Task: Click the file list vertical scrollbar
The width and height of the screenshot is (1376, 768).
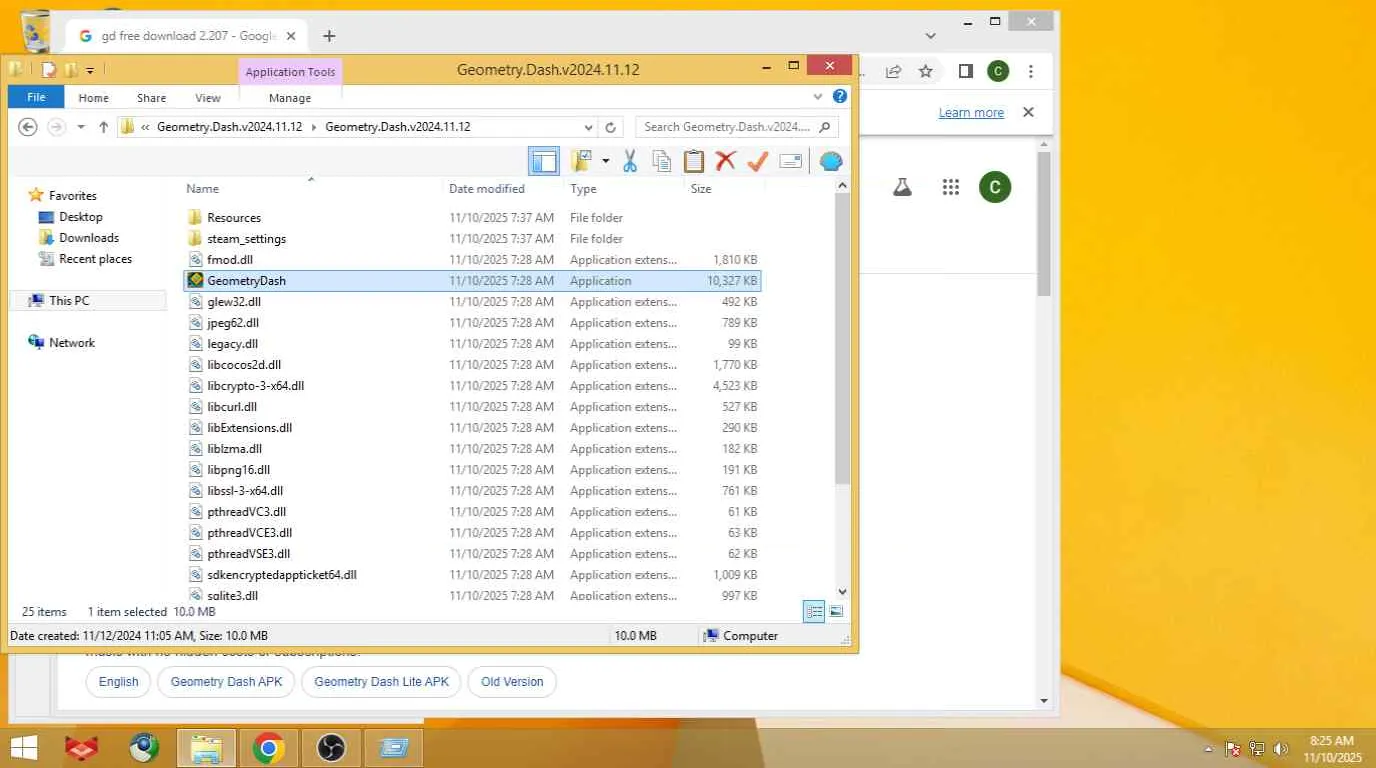Action: [x=842, y=338]
